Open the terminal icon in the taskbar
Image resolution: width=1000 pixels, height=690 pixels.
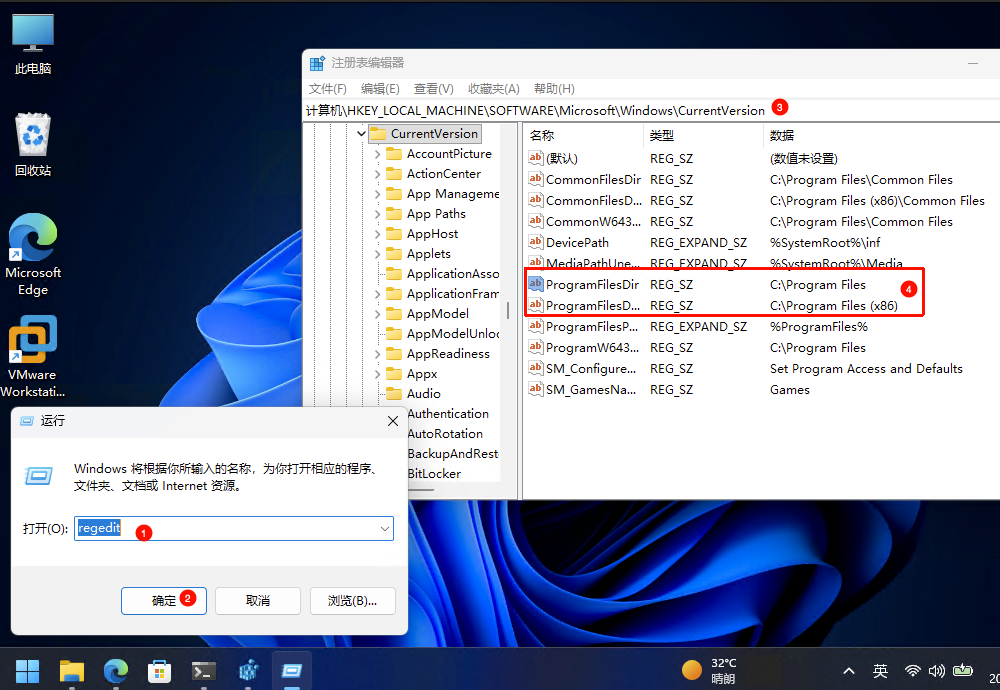pos(203,671)
